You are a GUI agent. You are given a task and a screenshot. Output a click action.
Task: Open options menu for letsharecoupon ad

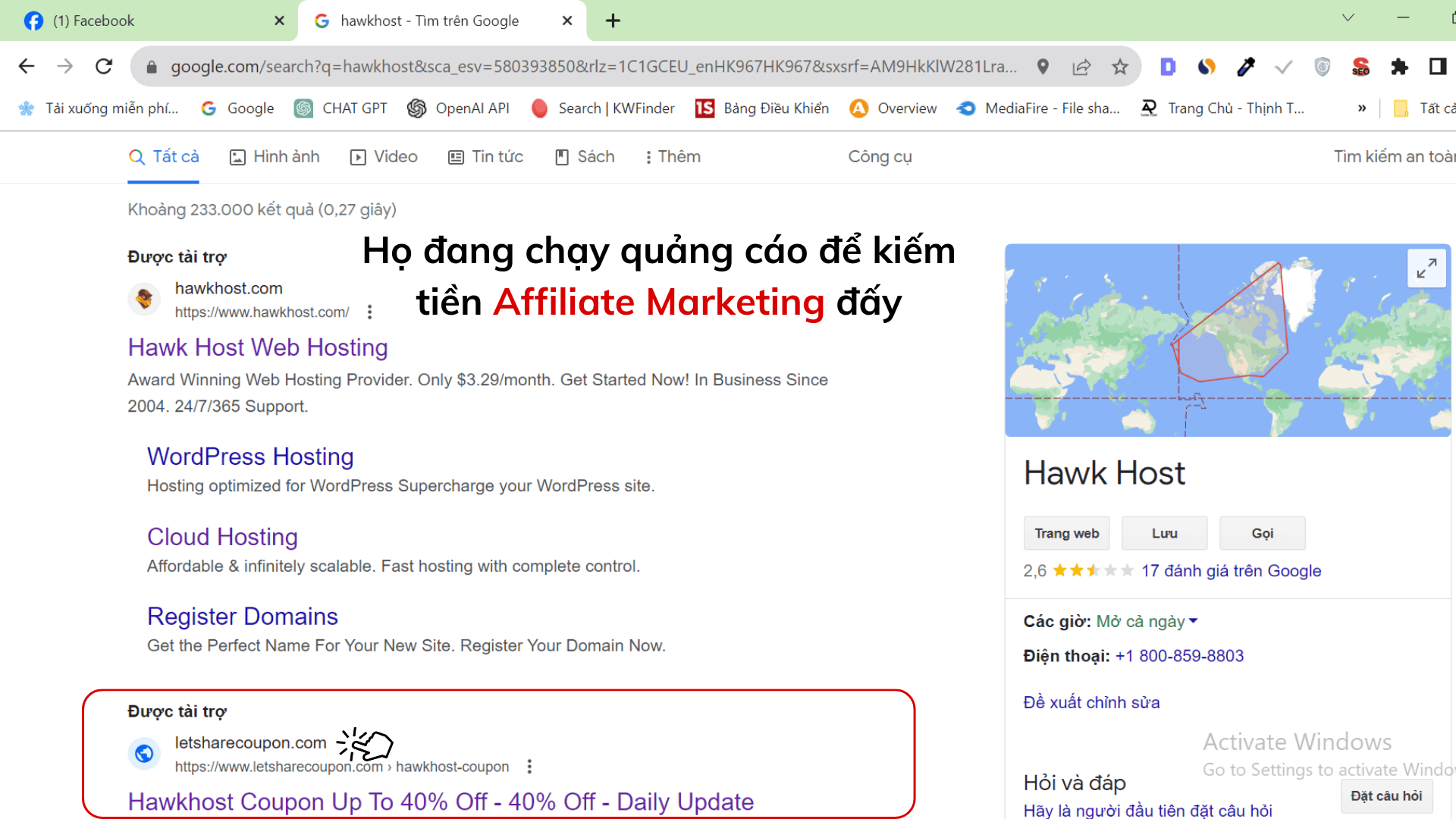[529, 767]
